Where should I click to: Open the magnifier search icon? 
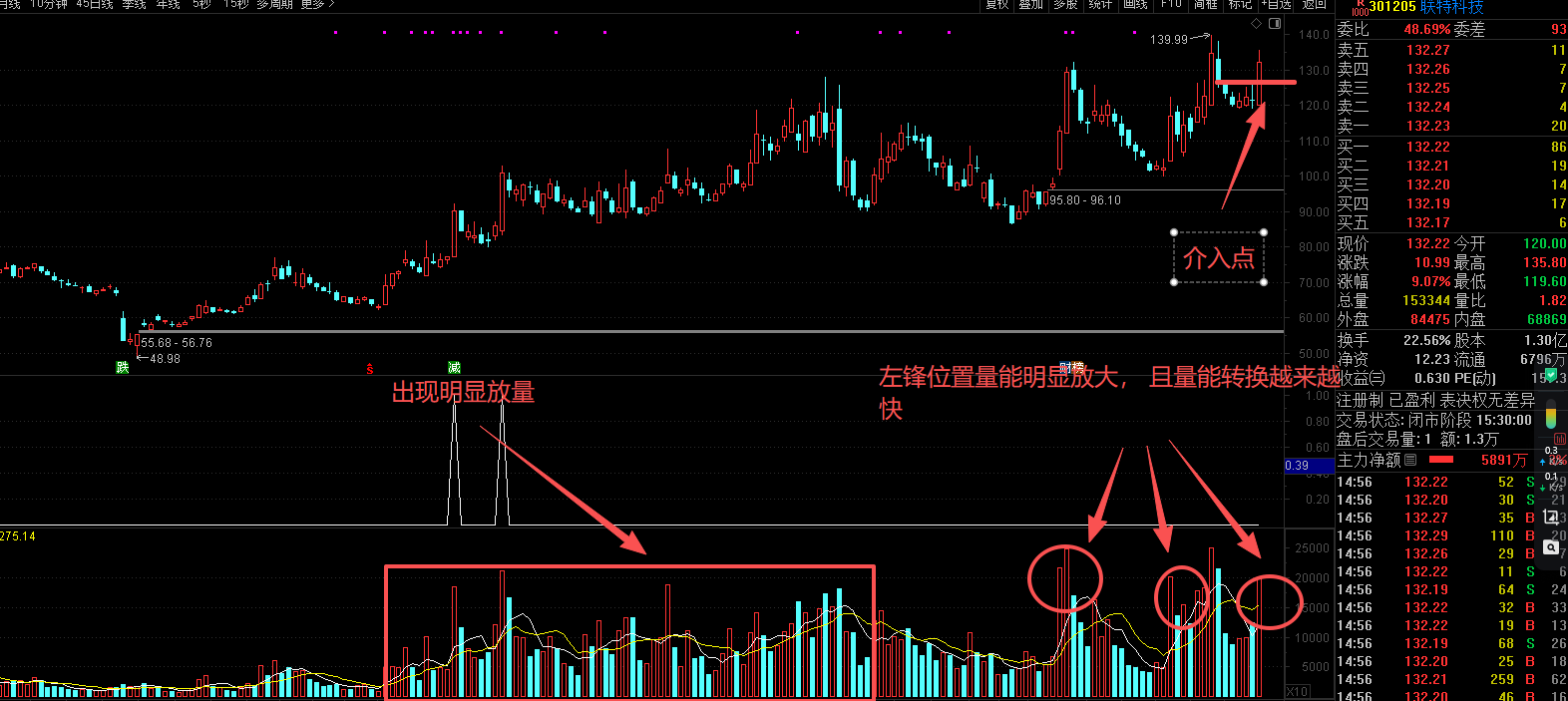[1551, 547]
